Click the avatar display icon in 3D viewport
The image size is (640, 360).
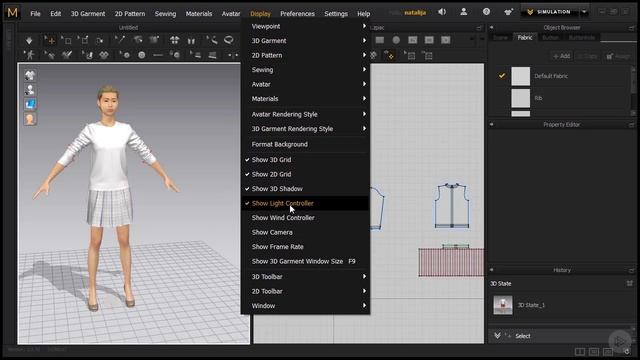pyautogui.click(x=30, y=89)
